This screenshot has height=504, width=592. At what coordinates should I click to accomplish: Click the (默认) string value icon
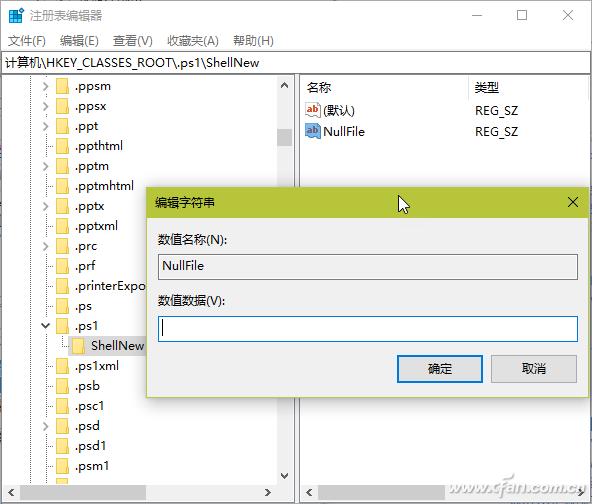click(313, 110)
